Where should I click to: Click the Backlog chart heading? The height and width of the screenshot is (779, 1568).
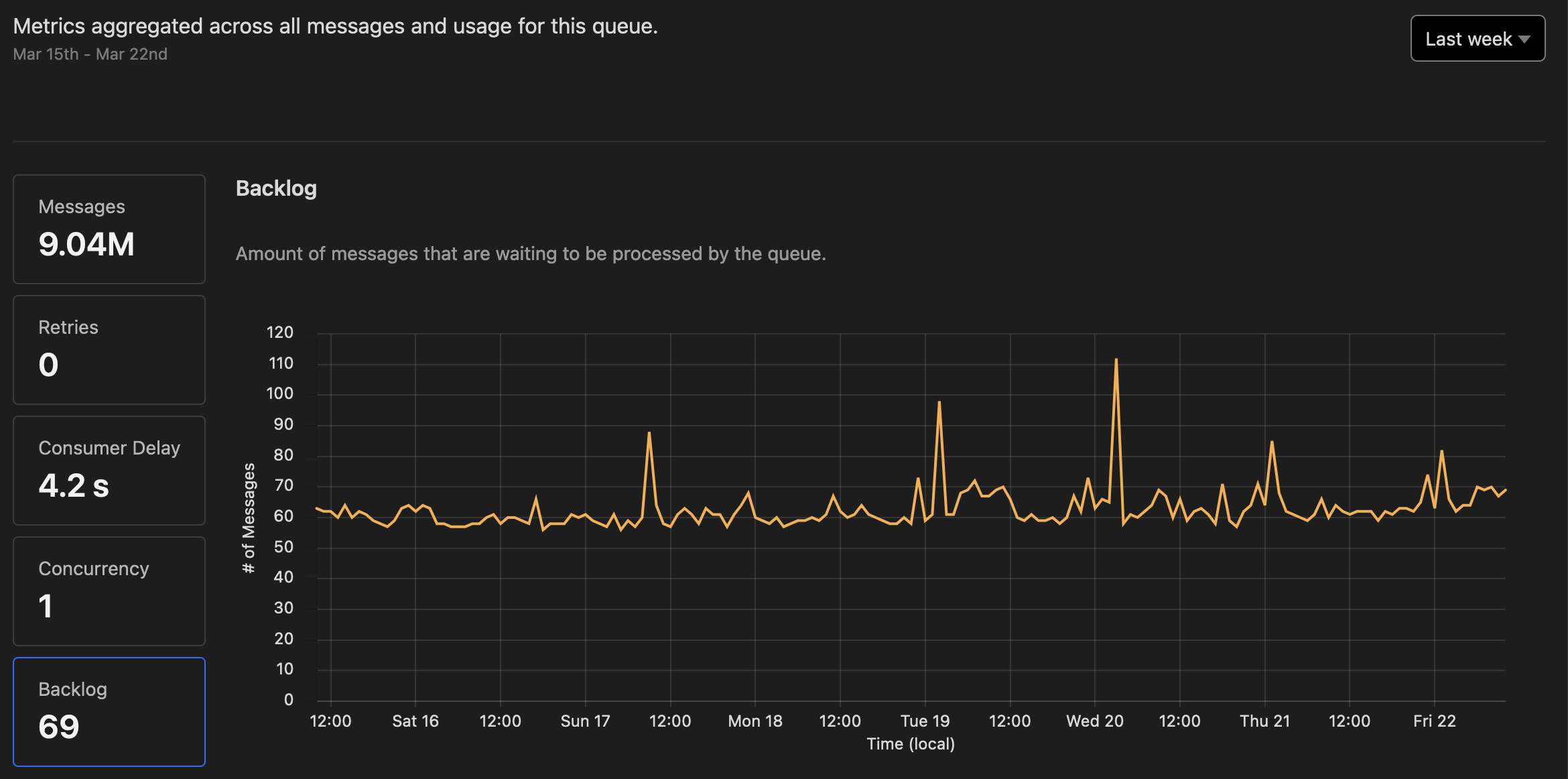(x=276, y=188)
